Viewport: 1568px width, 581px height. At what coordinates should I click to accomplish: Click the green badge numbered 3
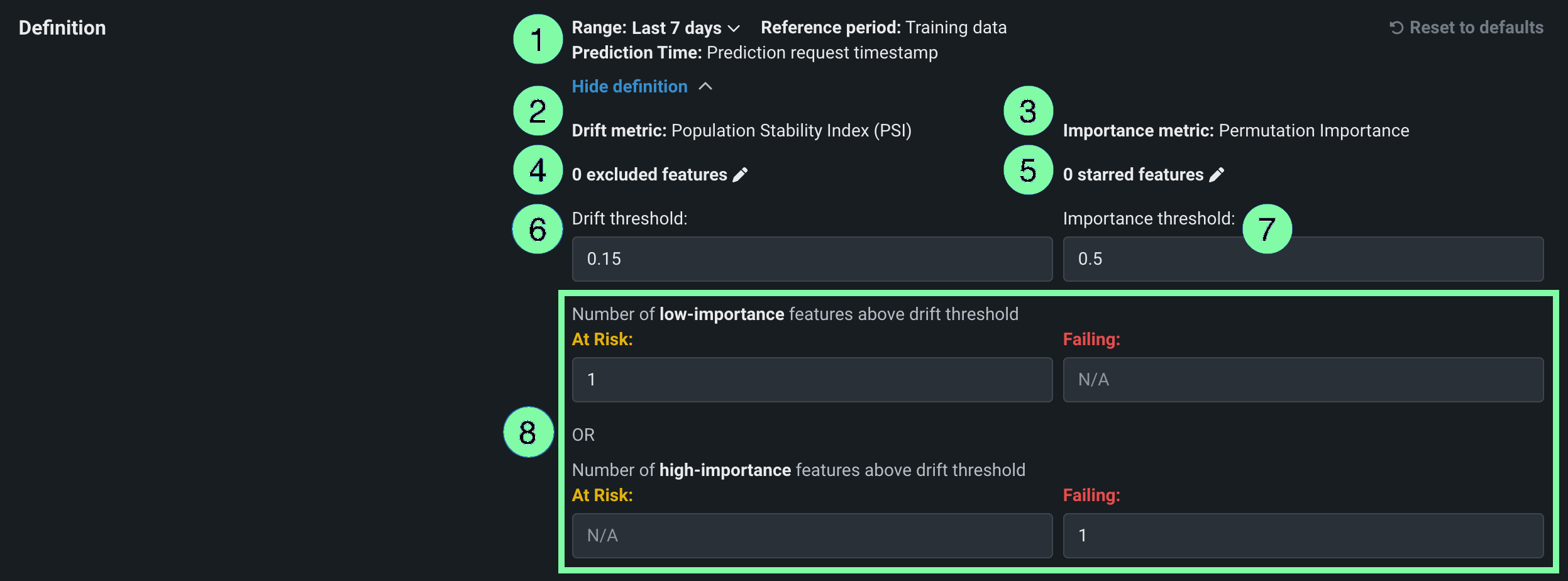pos(1028,111)
